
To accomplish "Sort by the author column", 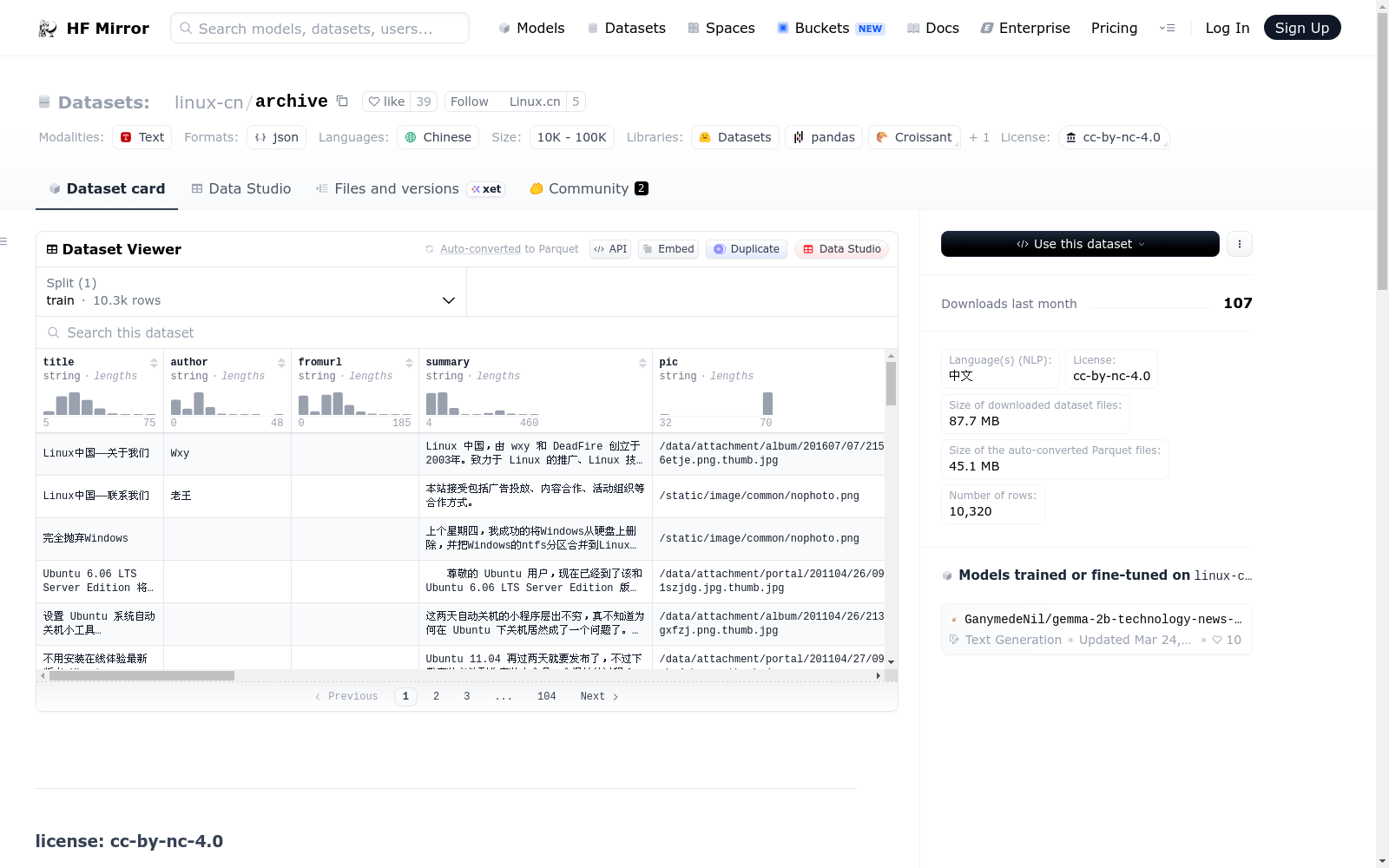I will tap(281, 363).
